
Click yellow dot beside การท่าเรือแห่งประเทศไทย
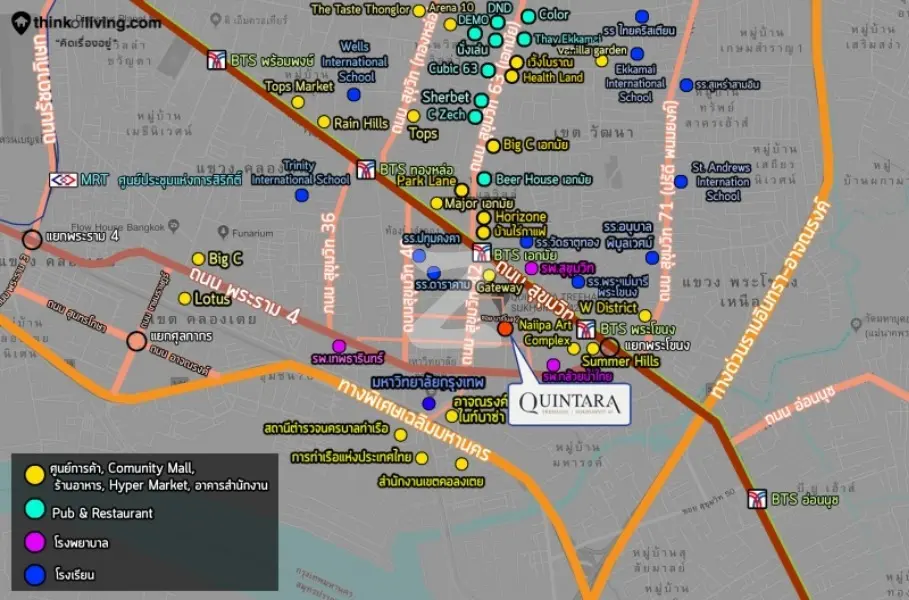point(422,458)
